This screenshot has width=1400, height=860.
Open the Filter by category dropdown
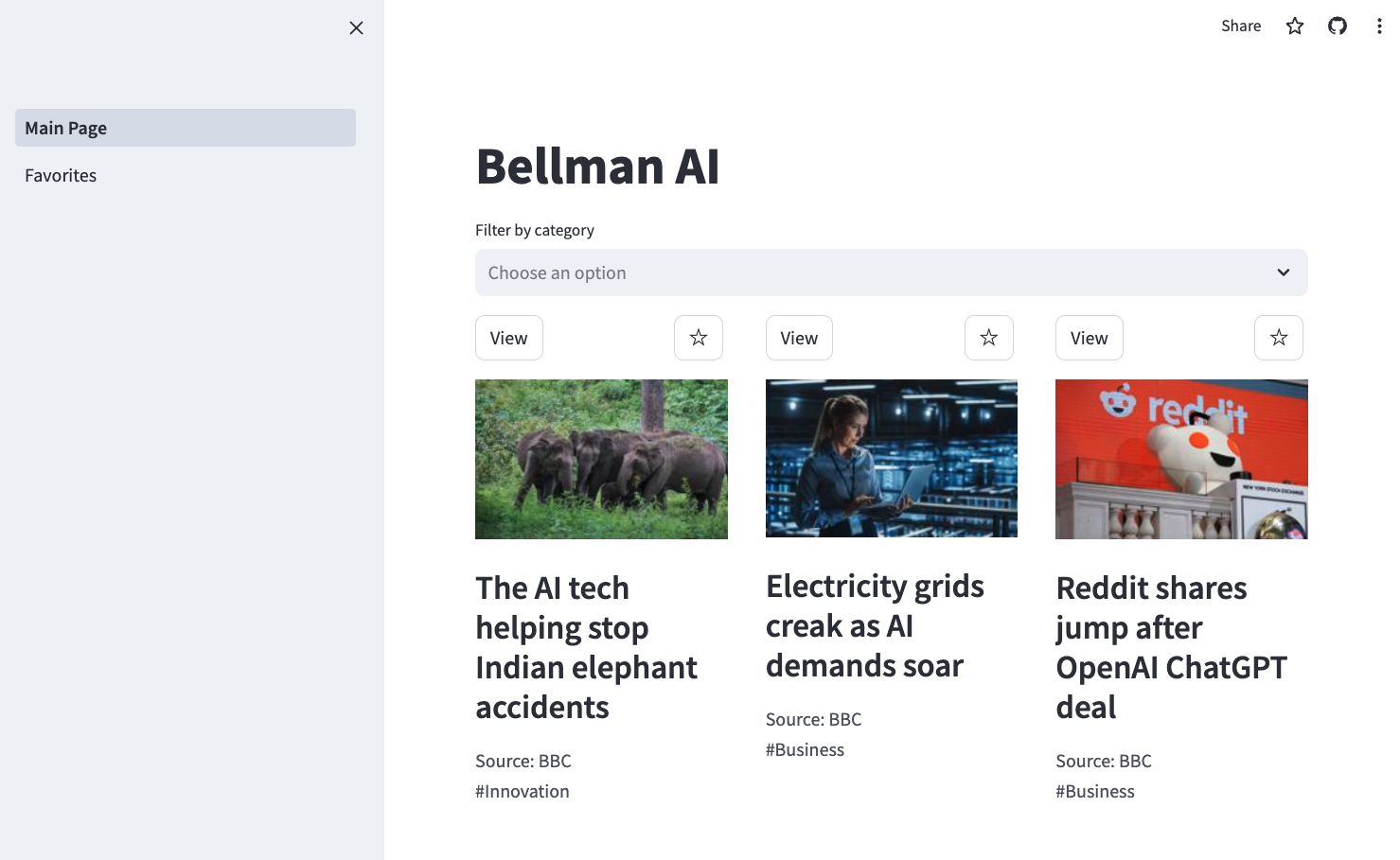(x=892, y=272)
